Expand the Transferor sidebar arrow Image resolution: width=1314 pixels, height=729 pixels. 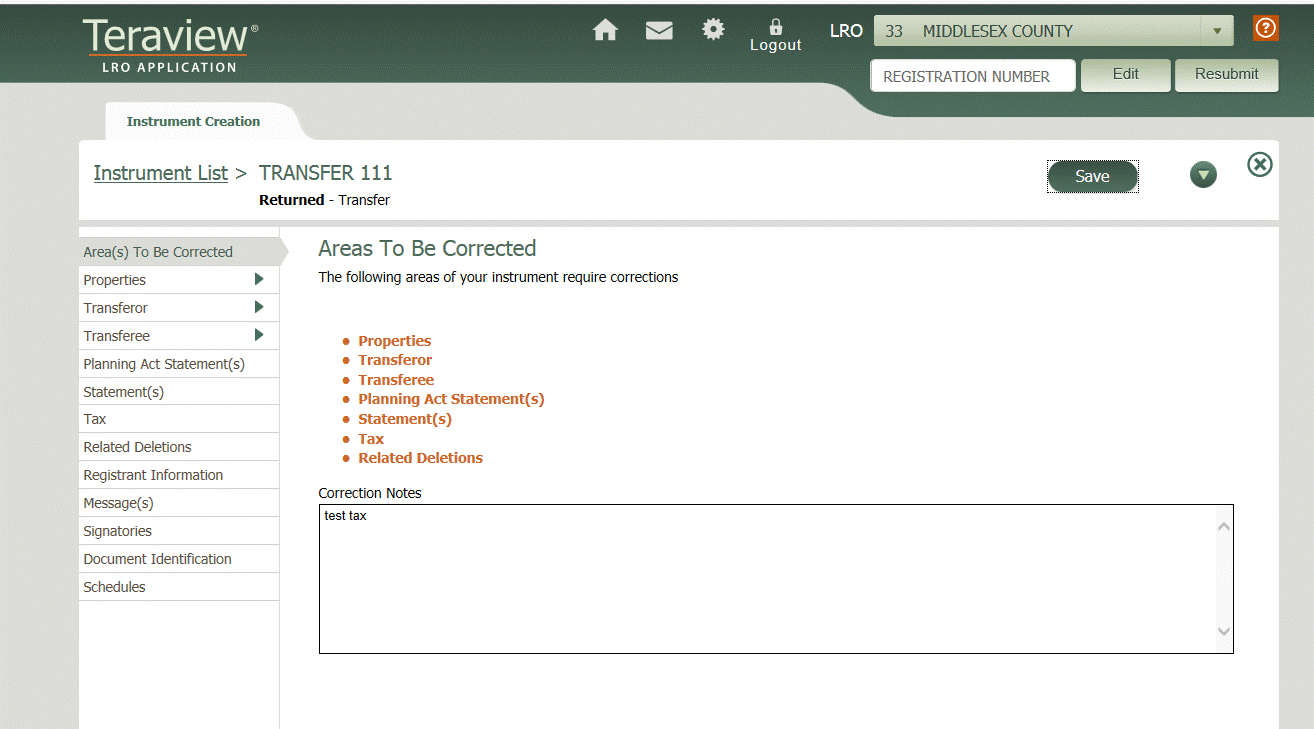259,307
